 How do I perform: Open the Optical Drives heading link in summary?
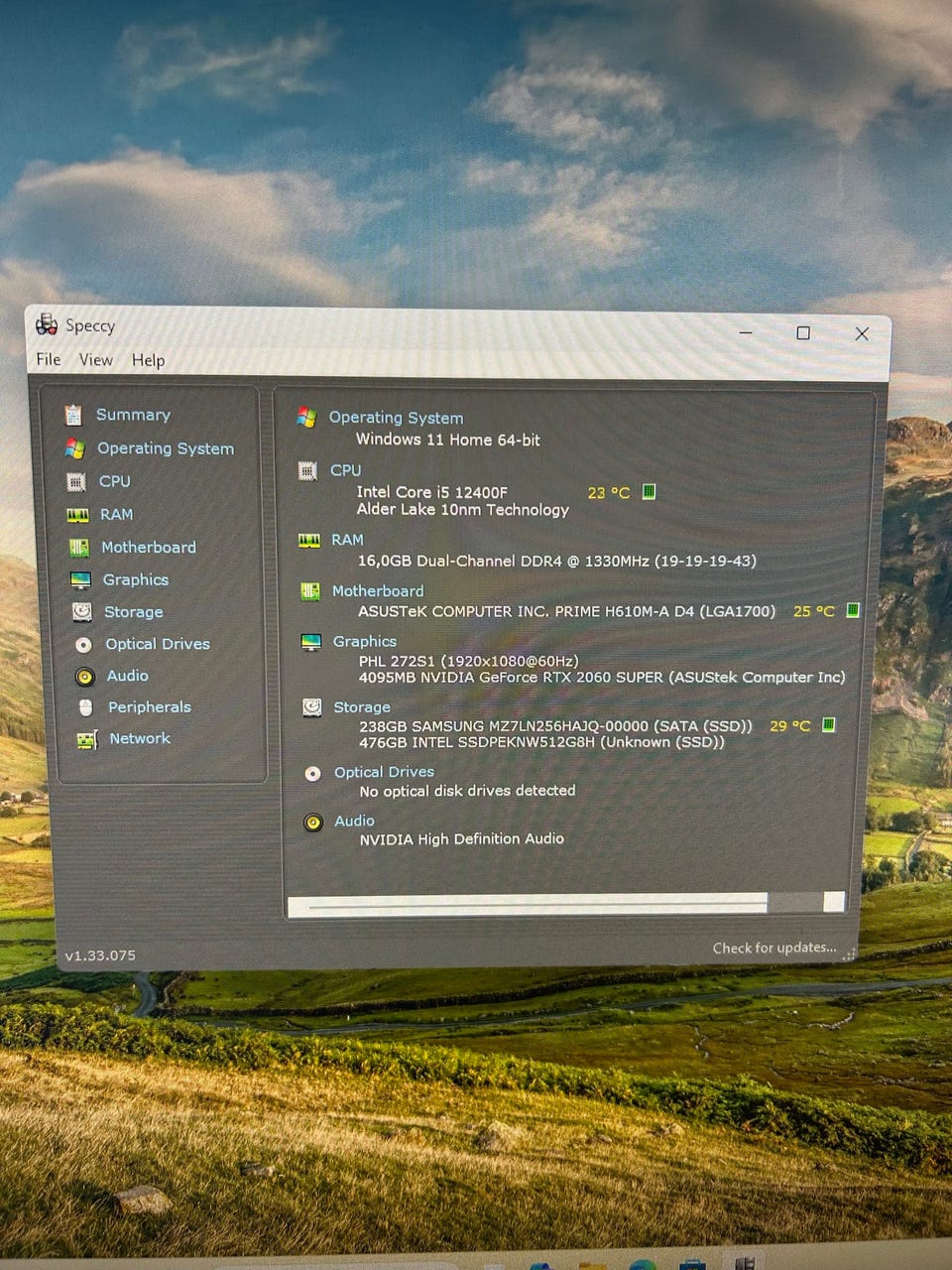[384, 772]
